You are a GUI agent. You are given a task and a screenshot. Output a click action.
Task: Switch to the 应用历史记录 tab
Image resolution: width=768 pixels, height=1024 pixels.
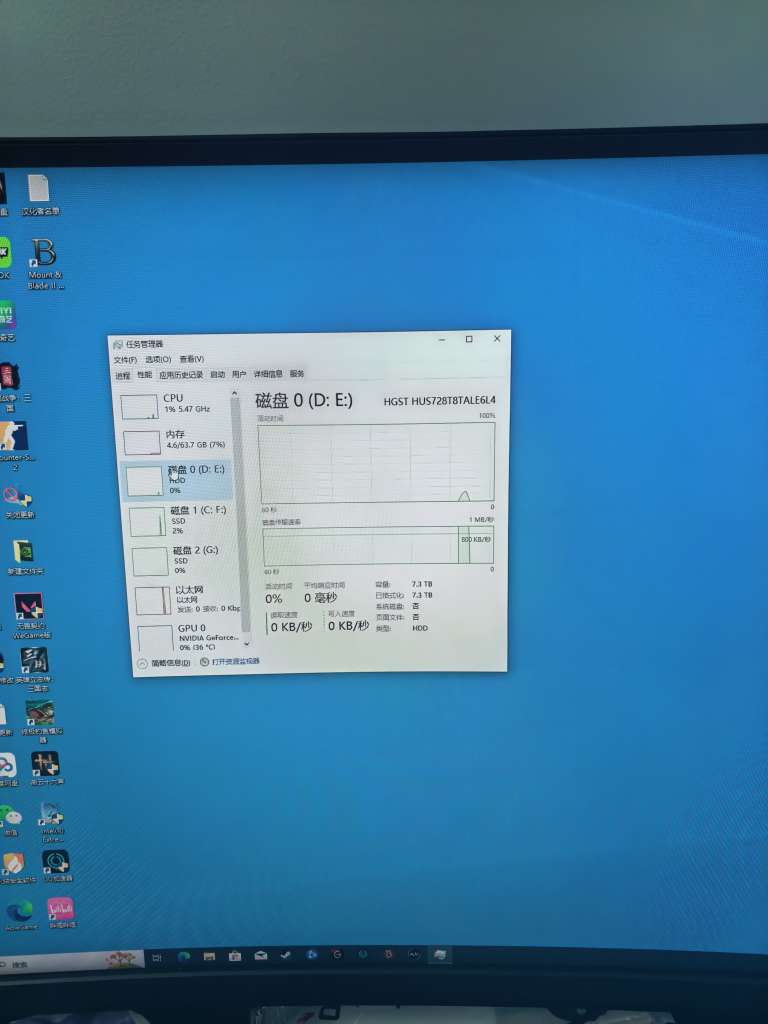[x=181, y=375]
